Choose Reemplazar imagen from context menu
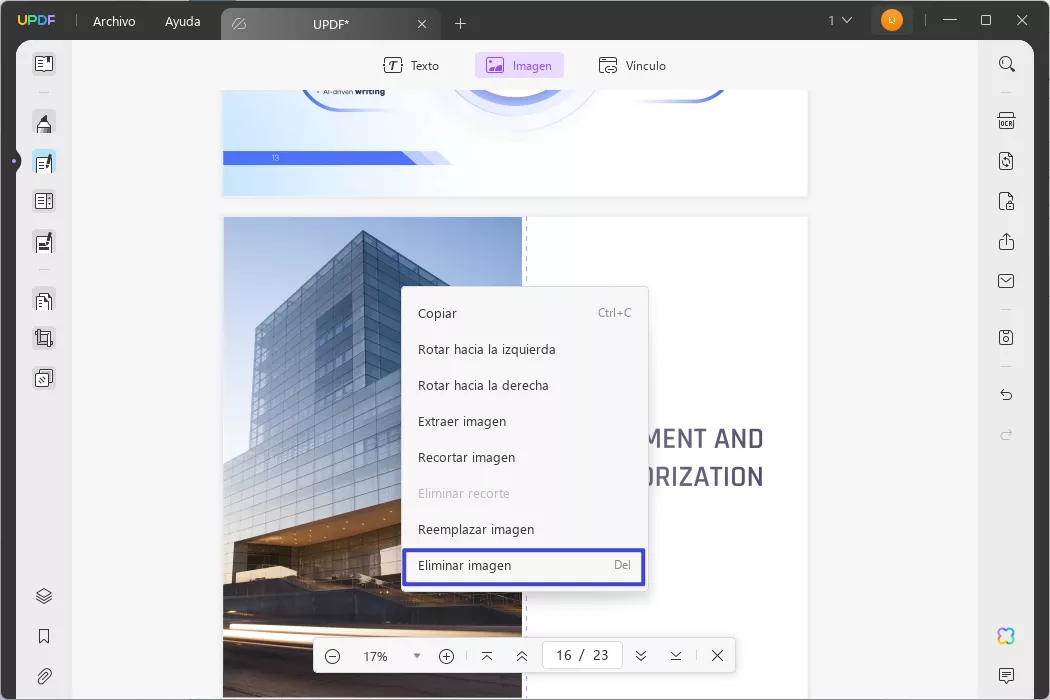 coord(524,529)
